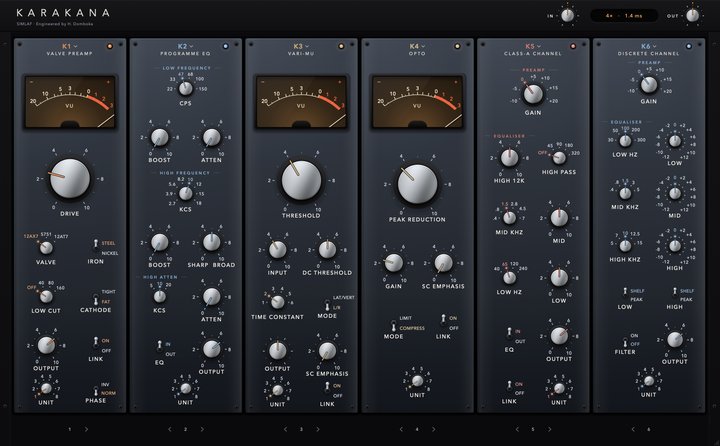Move slot 1 to the right
This screenshot has height=446, width=720.
86,429
